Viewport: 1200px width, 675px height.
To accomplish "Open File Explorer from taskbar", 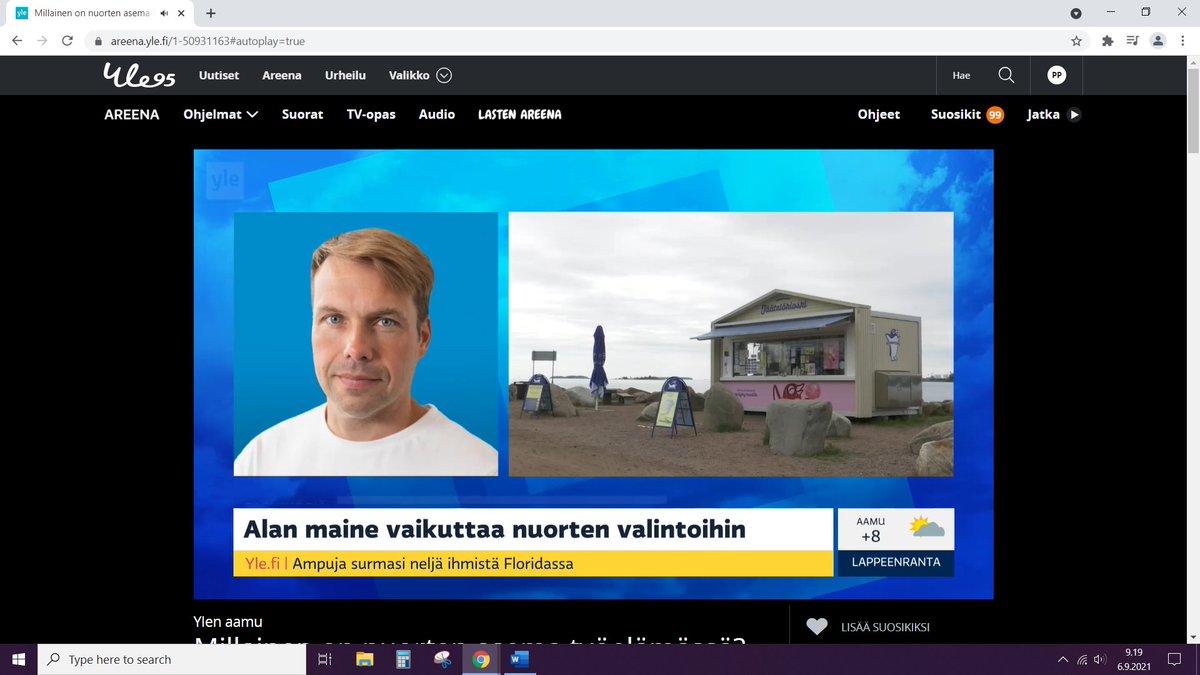I will click(x=365, y=659).
